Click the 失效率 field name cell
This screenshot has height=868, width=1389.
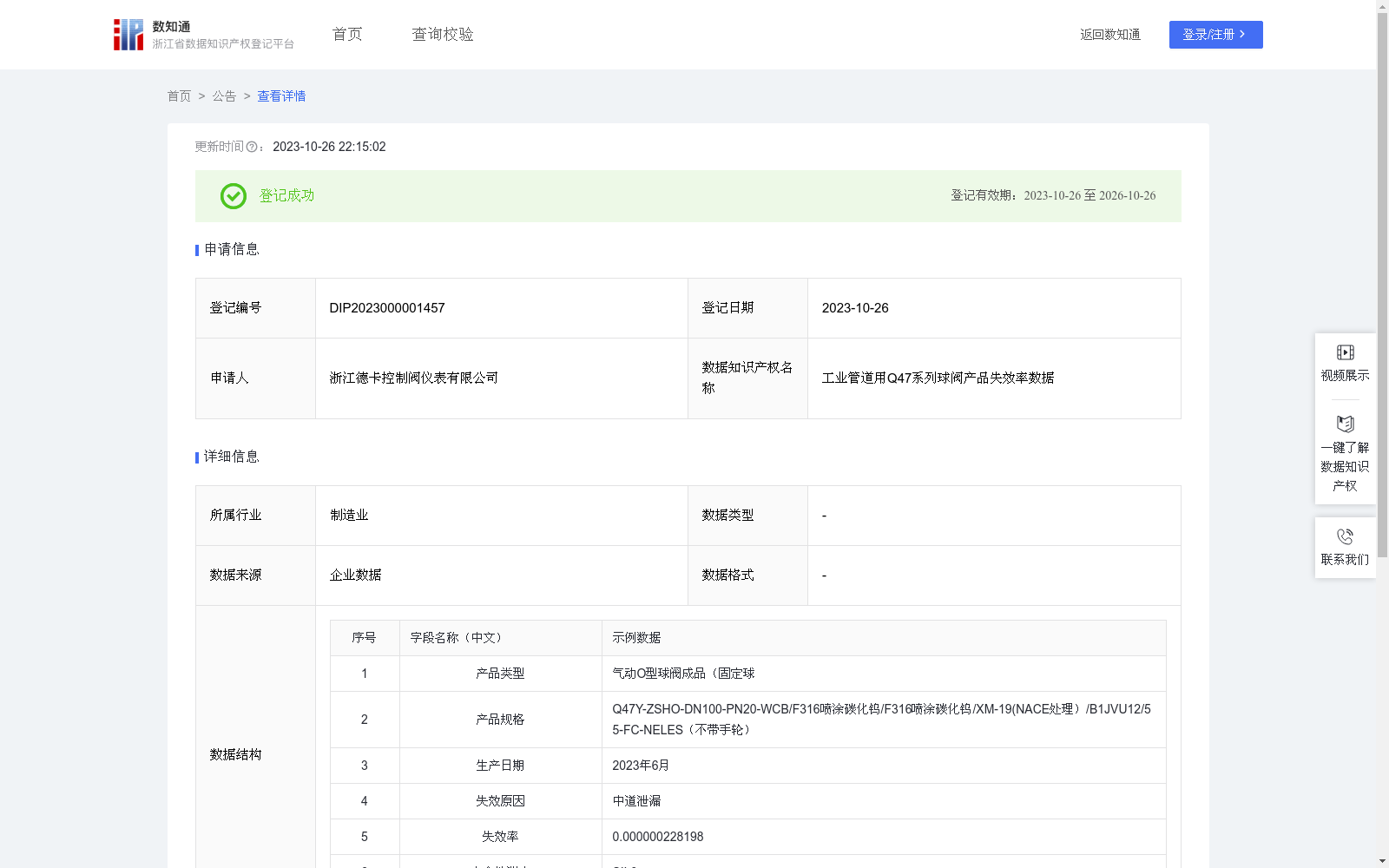click(500, 837)
